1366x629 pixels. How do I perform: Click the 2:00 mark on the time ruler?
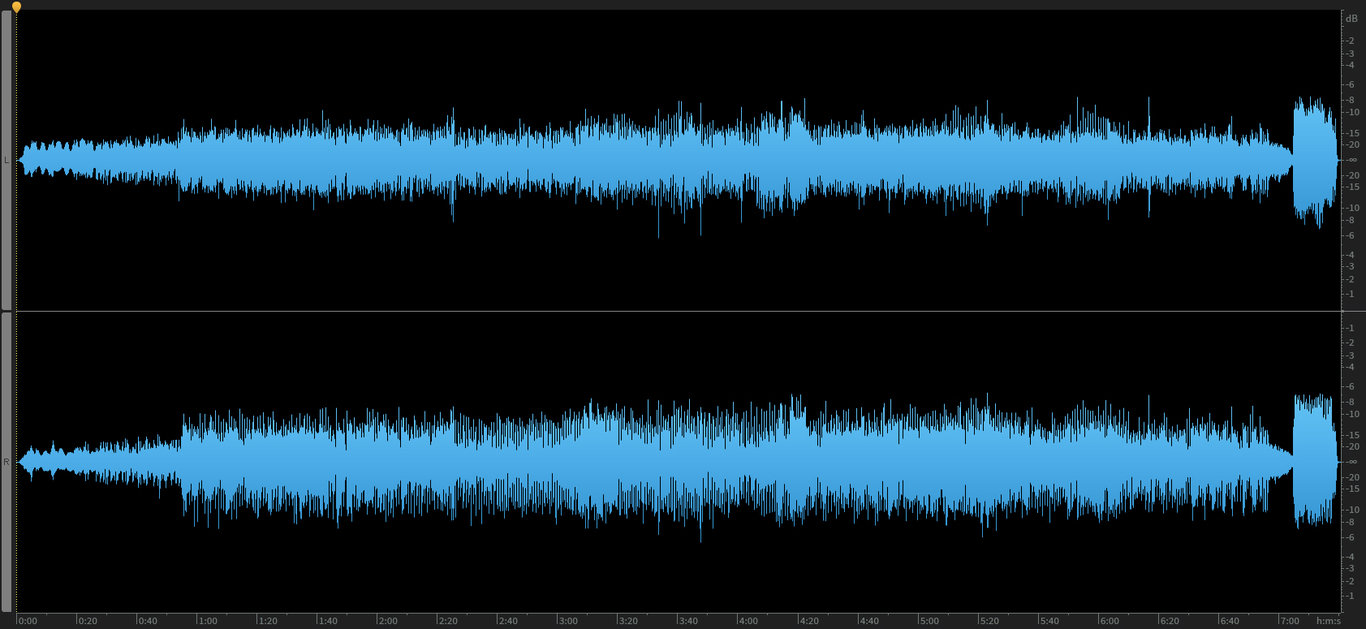388,621
